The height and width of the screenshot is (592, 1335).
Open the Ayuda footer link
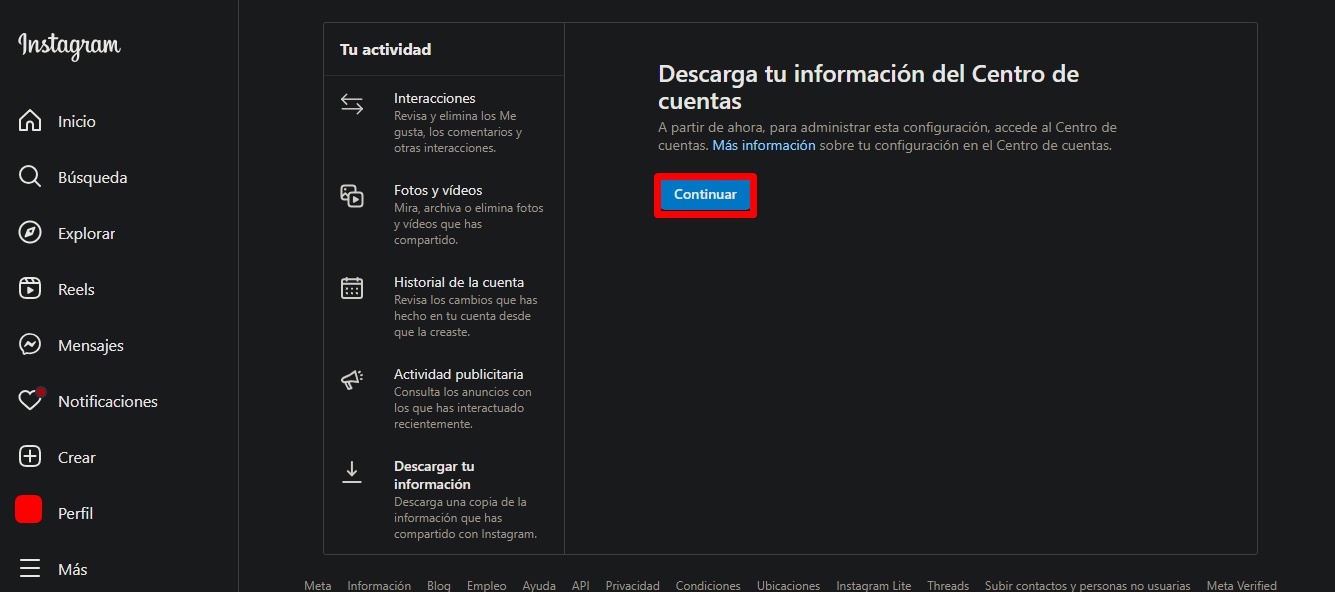(539, 586)
